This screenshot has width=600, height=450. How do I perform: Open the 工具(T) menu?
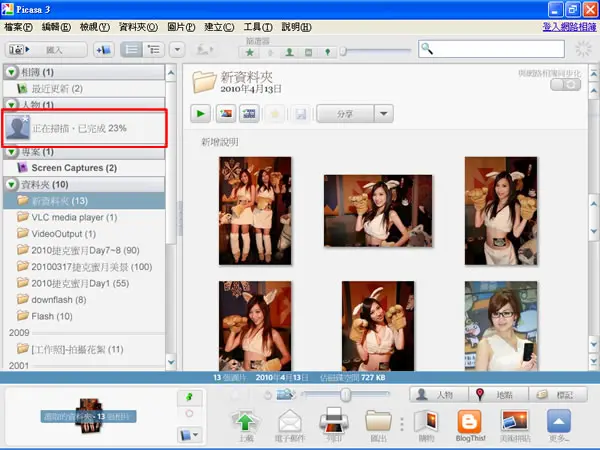[258, 27]
